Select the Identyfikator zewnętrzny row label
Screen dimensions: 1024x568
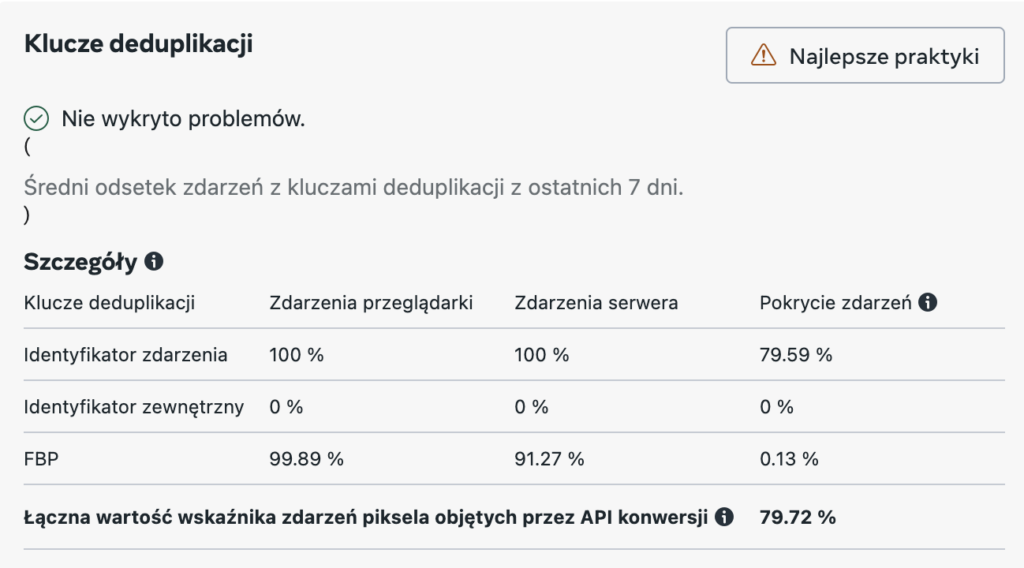[x=133, y=407]
